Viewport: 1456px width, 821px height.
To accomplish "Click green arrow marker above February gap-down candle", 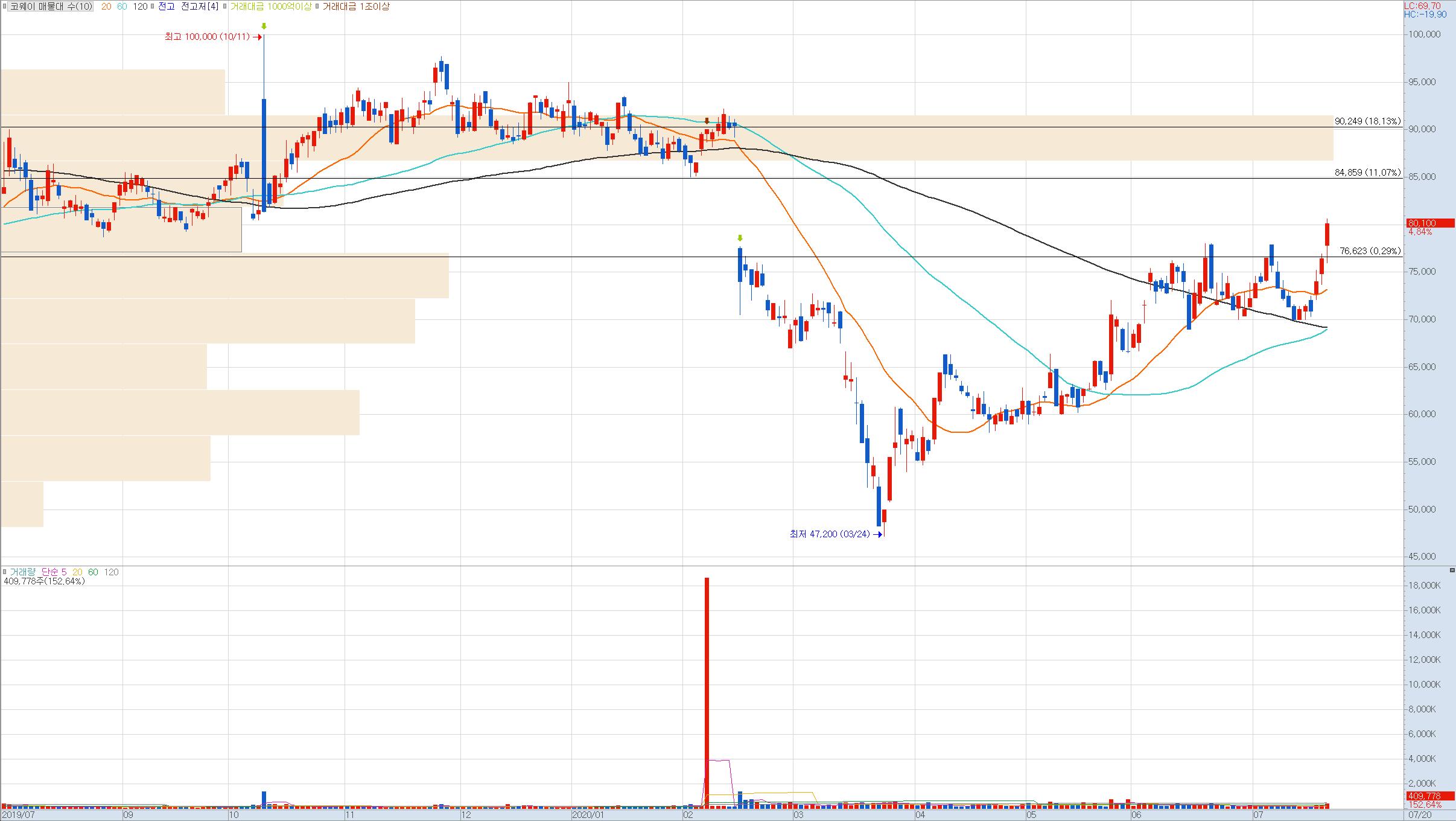I will pyautogui.click(x=740, y=238).
